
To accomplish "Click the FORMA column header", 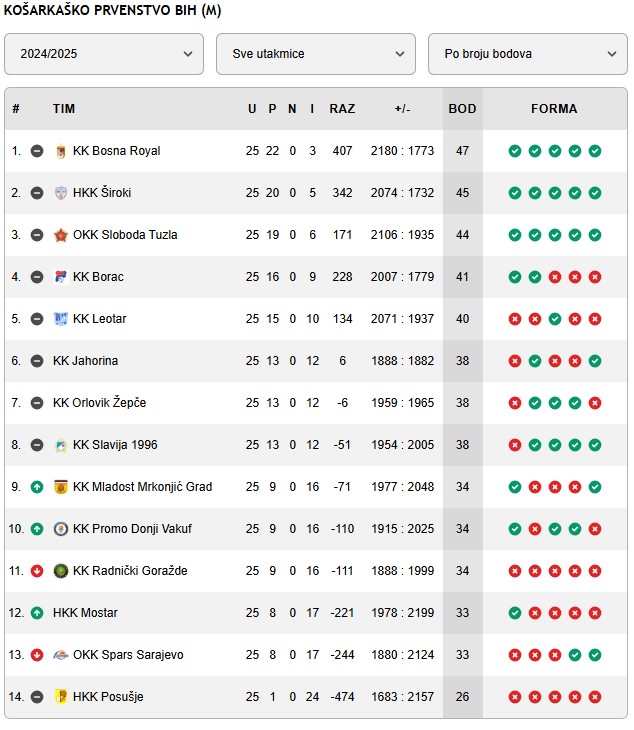I will point(554,109).
